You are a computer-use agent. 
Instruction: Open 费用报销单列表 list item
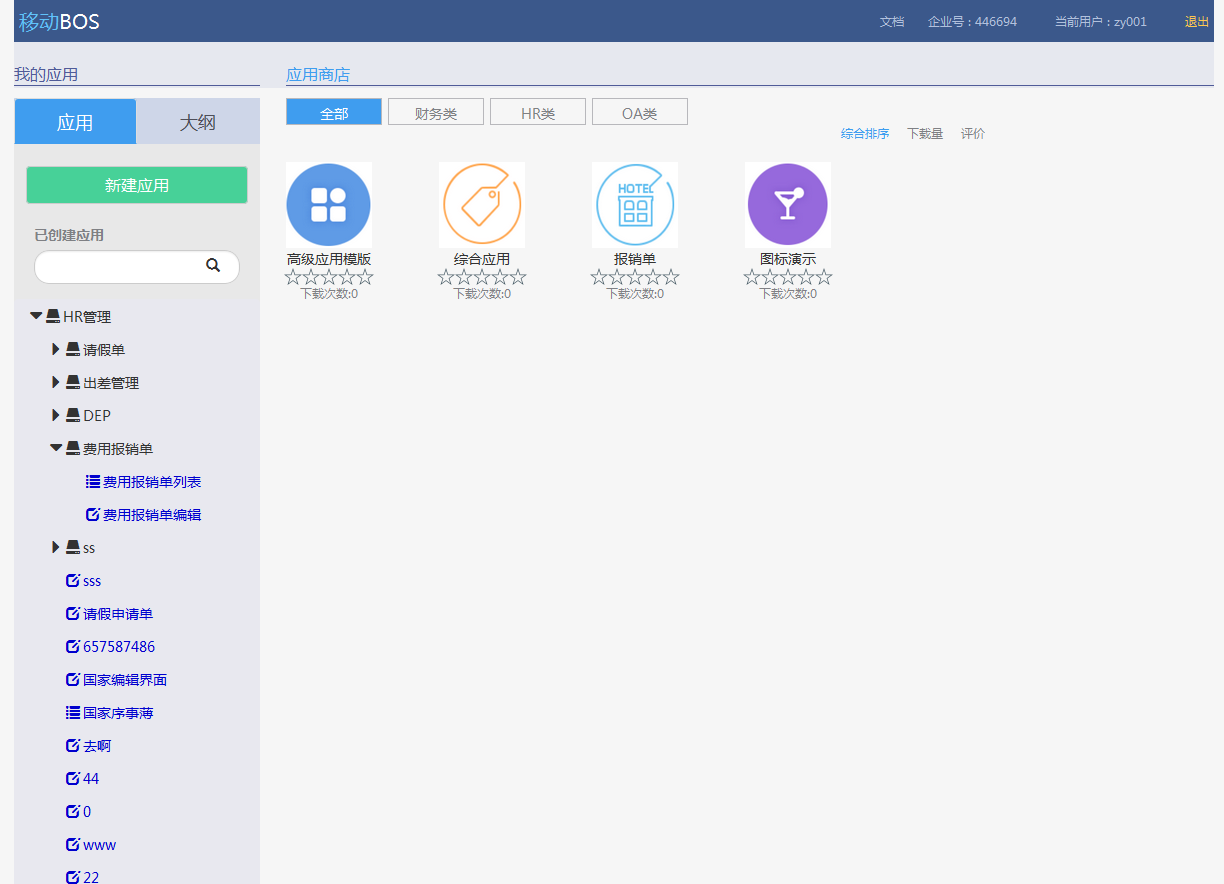pos(151,482)
